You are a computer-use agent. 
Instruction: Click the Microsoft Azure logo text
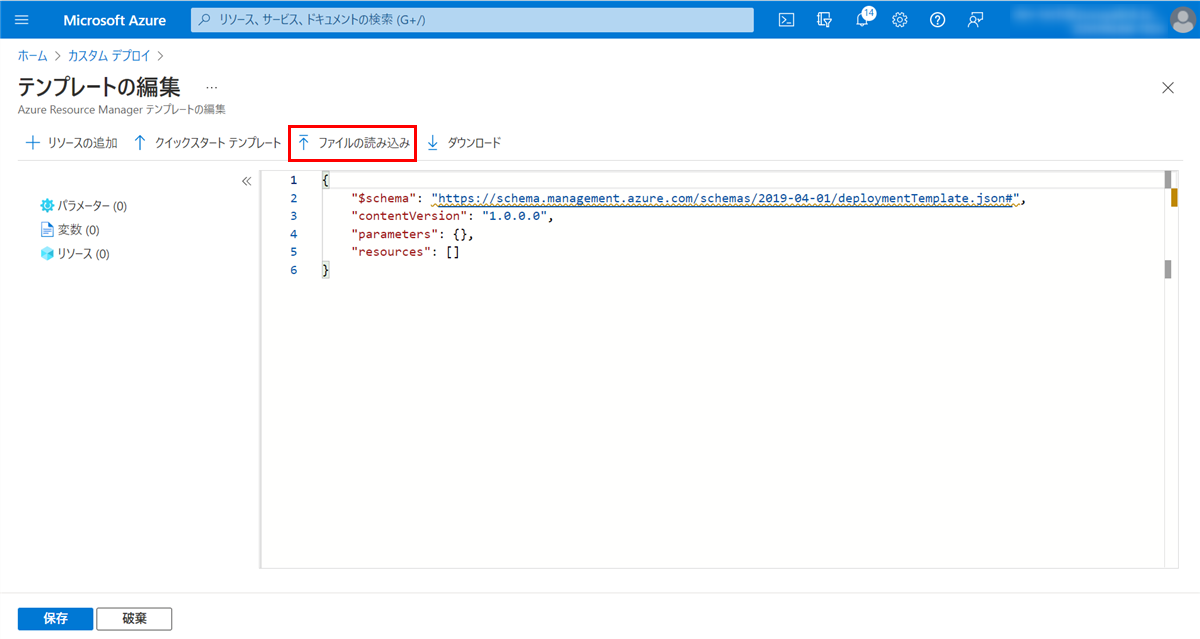click(114, 20)
